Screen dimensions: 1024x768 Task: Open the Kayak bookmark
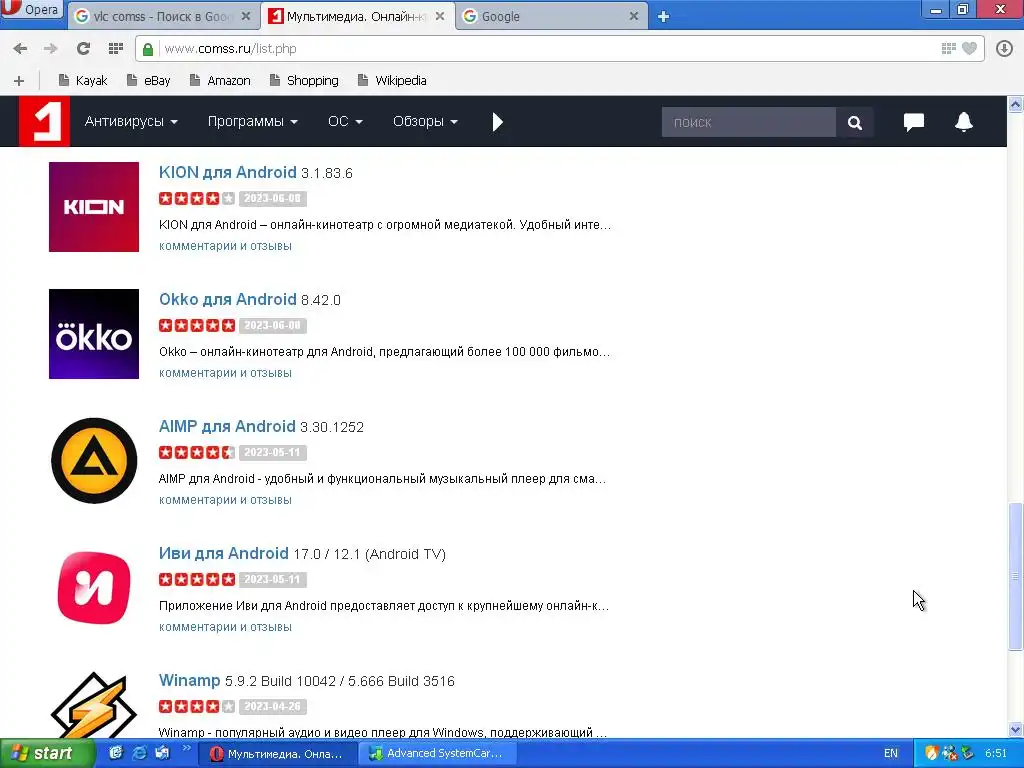pyautogui.click(x=83, y=81)
